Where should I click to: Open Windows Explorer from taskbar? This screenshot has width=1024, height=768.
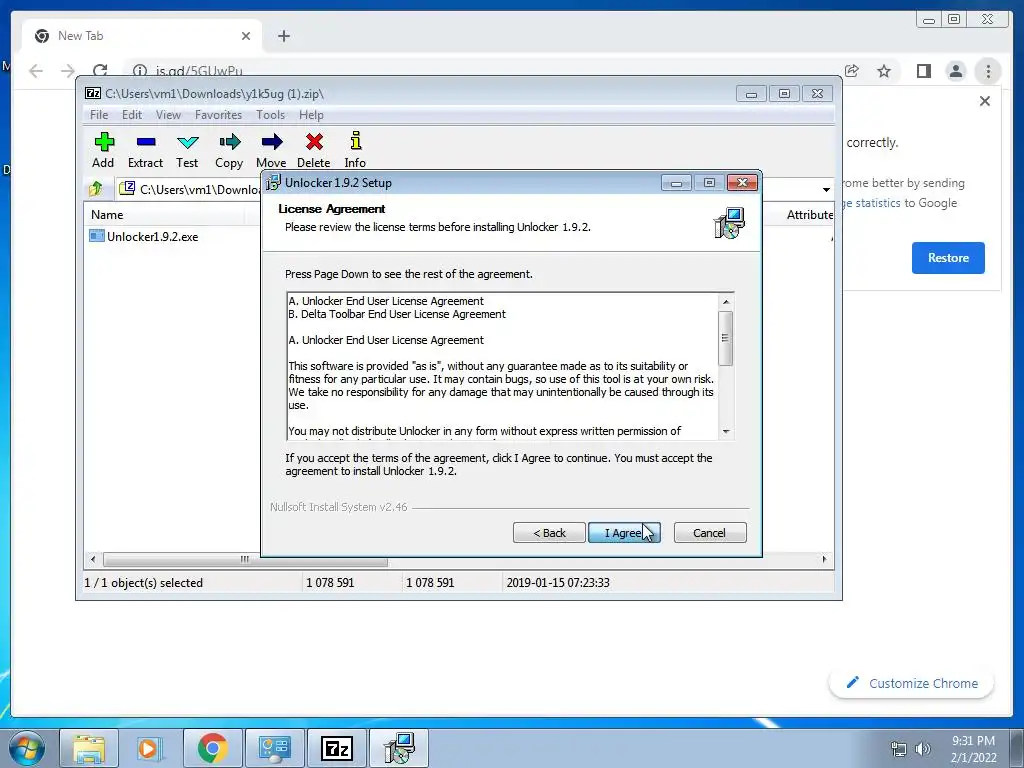click(x=89, y=748)
